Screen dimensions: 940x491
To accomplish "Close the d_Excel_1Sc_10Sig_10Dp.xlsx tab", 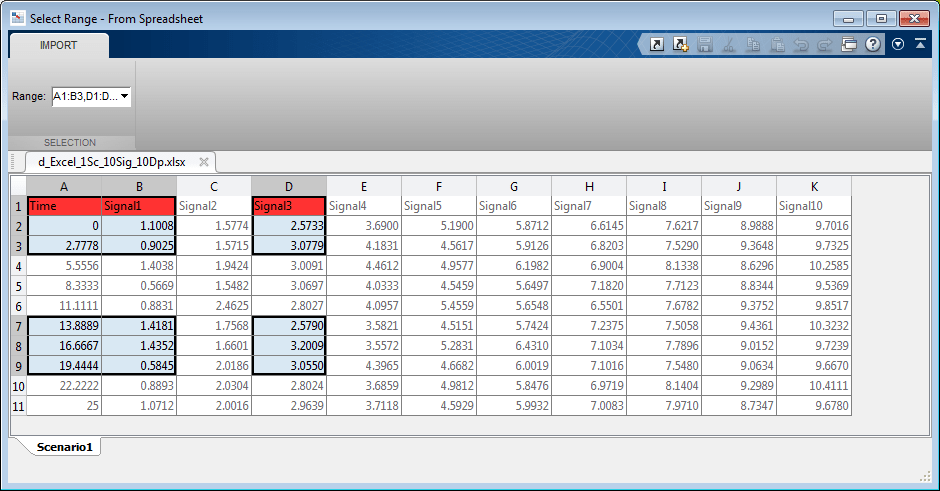I will [204, 162].
